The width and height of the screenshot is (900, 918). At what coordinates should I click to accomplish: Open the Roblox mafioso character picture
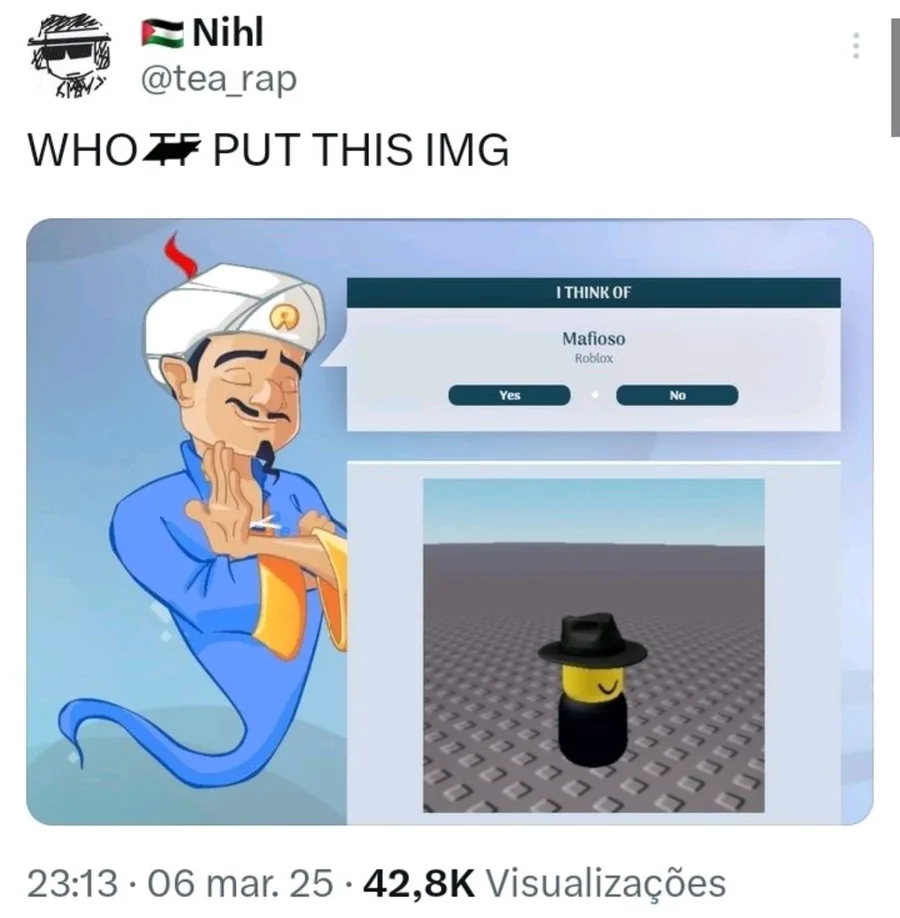[594, 646]
